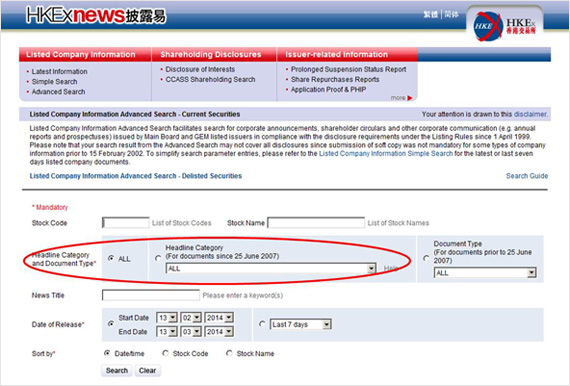The width and height of the screenshot is (570, 386).
Task: Select the Last 7 days radio button
Action: 262,323
